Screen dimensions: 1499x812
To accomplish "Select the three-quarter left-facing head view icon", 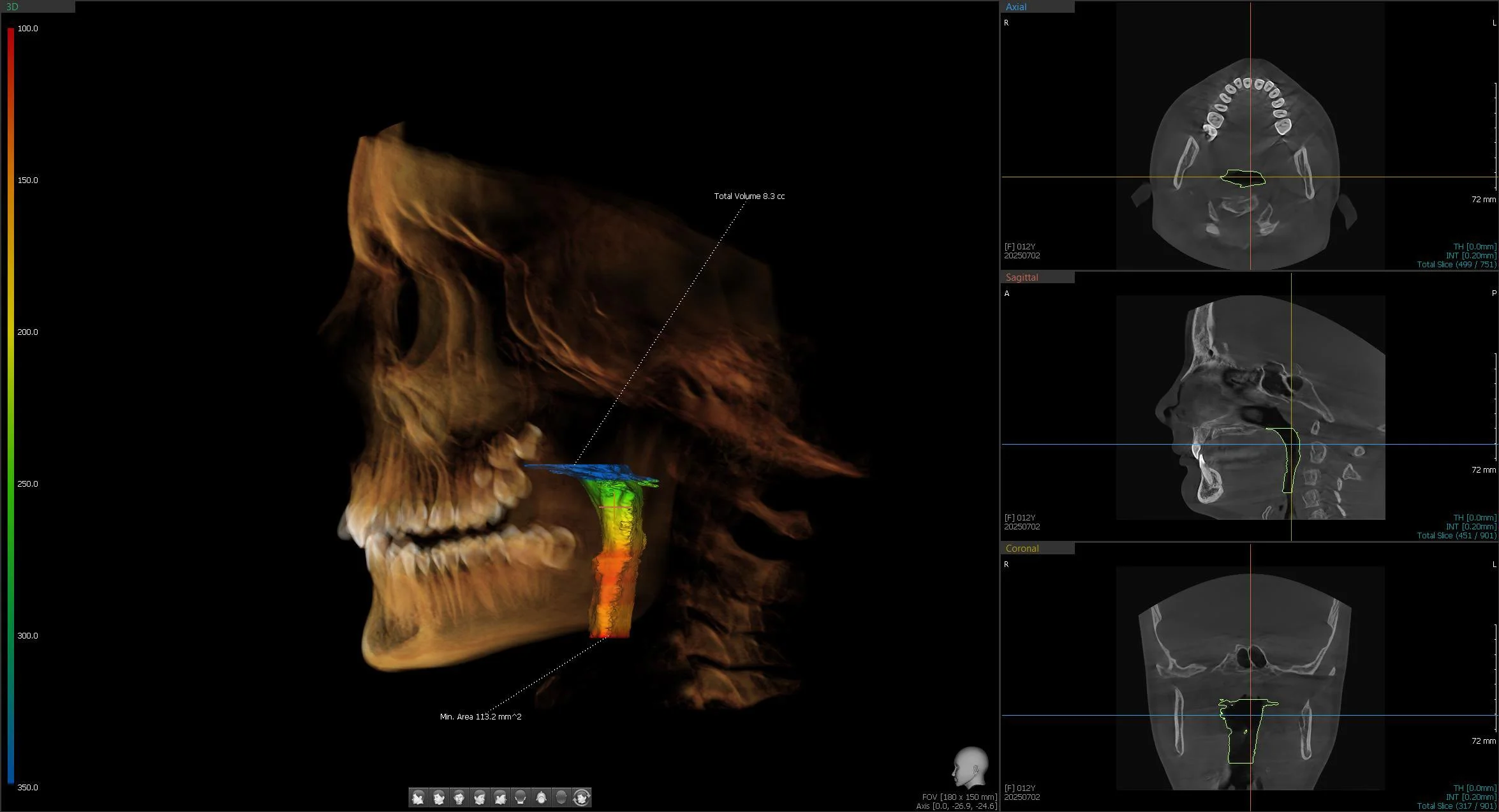I will pyautogui.click(x=439, y=797).
